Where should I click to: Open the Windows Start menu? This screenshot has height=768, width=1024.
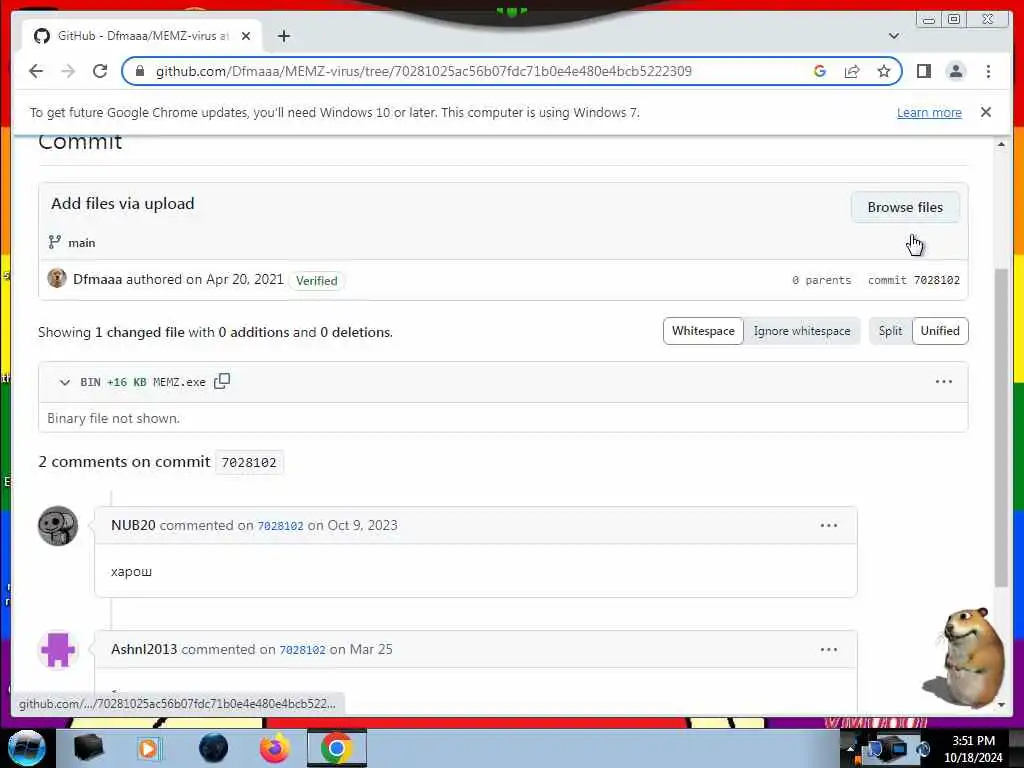pyautogui.click(x=27, y=748)
